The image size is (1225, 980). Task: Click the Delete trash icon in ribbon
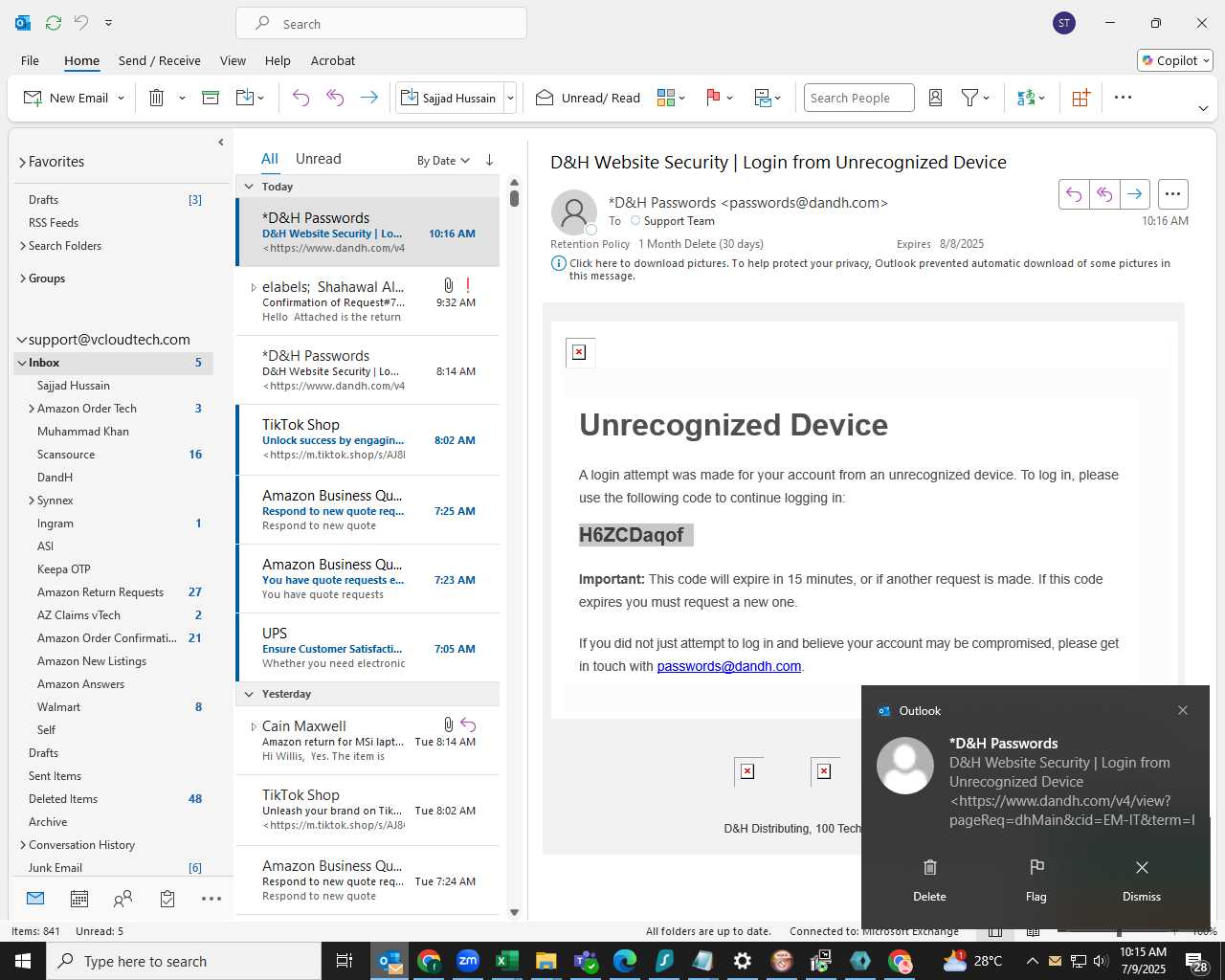click(157, 98)
